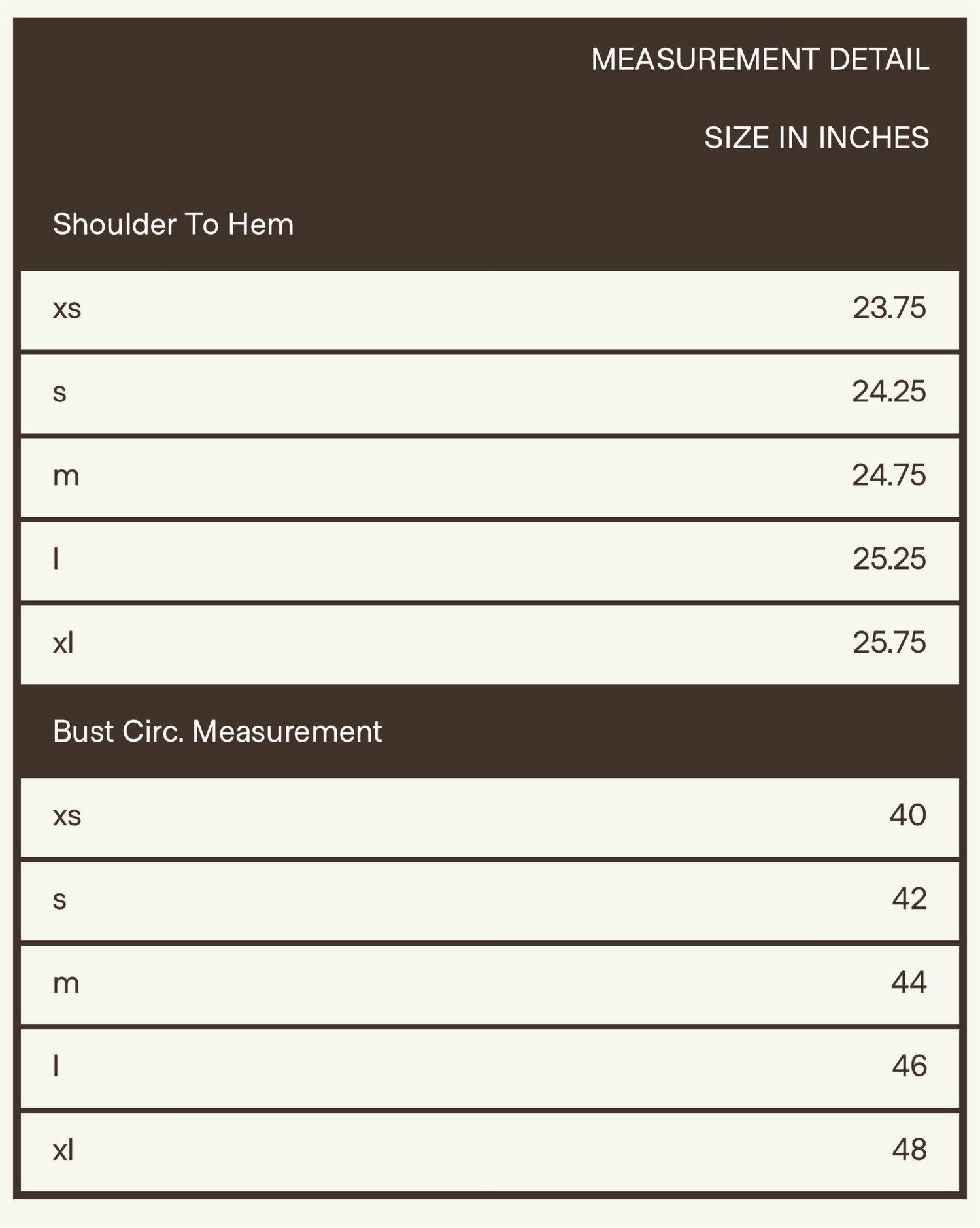The height and width of the screenshot is (1228, 980).
Task: Click the xl label under Shoulder To Hem
Action: click(63, 643)
